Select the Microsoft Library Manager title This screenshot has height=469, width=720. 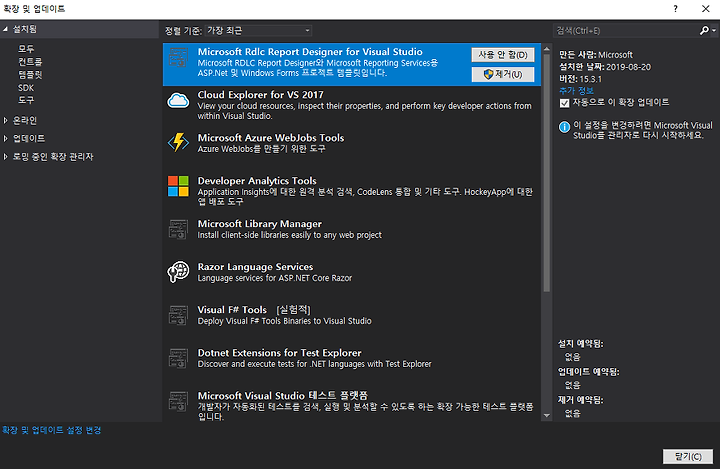pyautogui.click(x=259, y=224)
